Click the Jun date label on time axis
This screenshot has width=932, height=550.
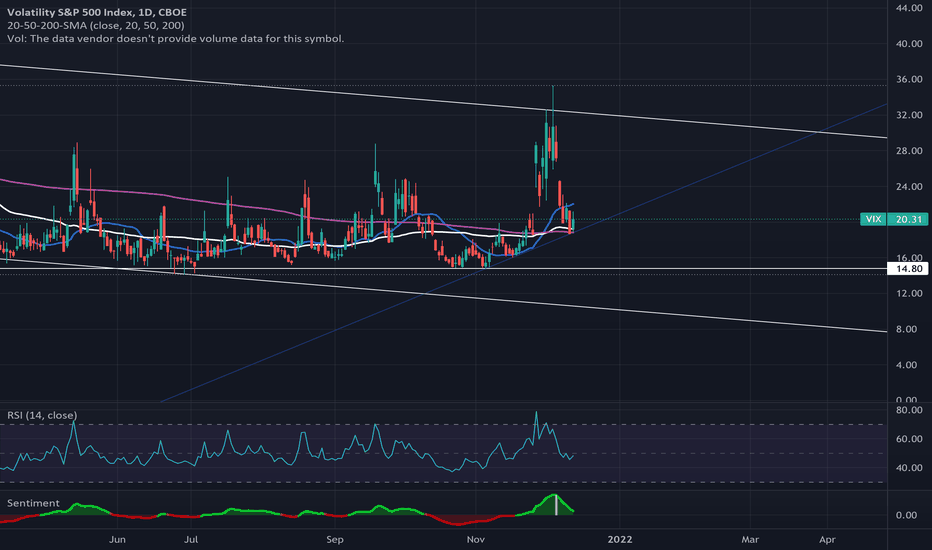click(x=117, y=539)
